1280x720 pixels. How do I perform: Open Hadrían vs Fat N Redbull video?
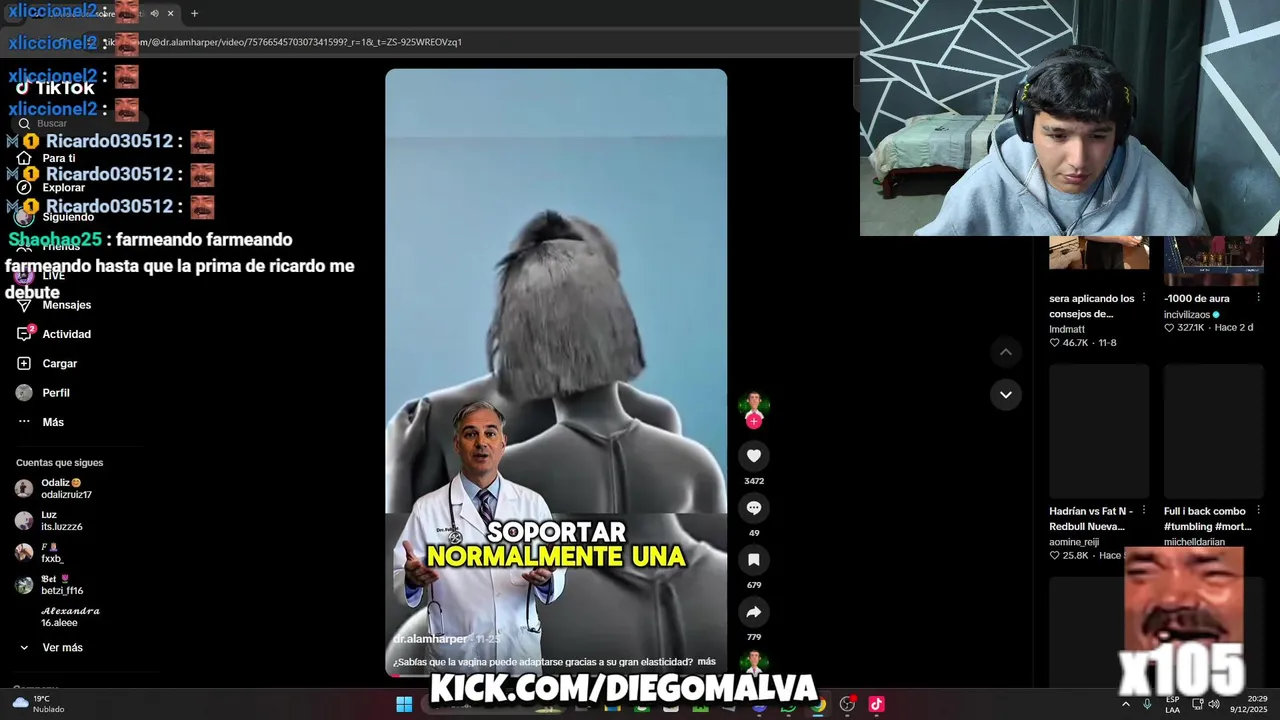tap(1091, 518)
